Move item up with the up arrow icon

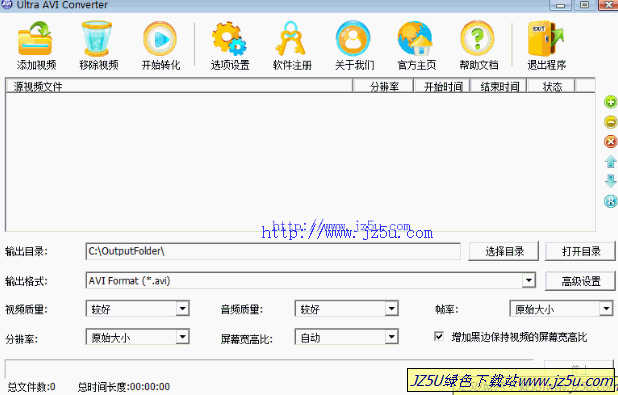(x=611, y=161)
